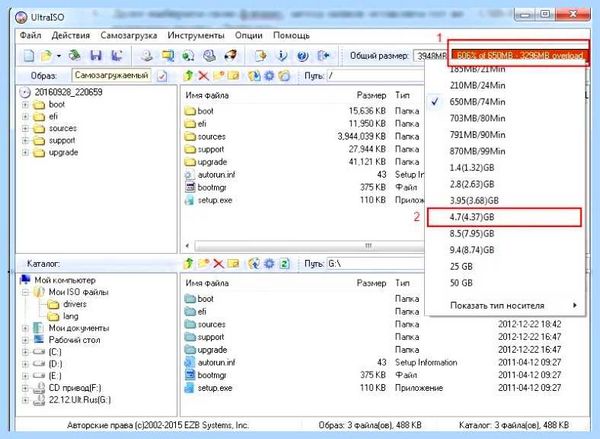Expand the CD привод(F:) tree node

25,388
